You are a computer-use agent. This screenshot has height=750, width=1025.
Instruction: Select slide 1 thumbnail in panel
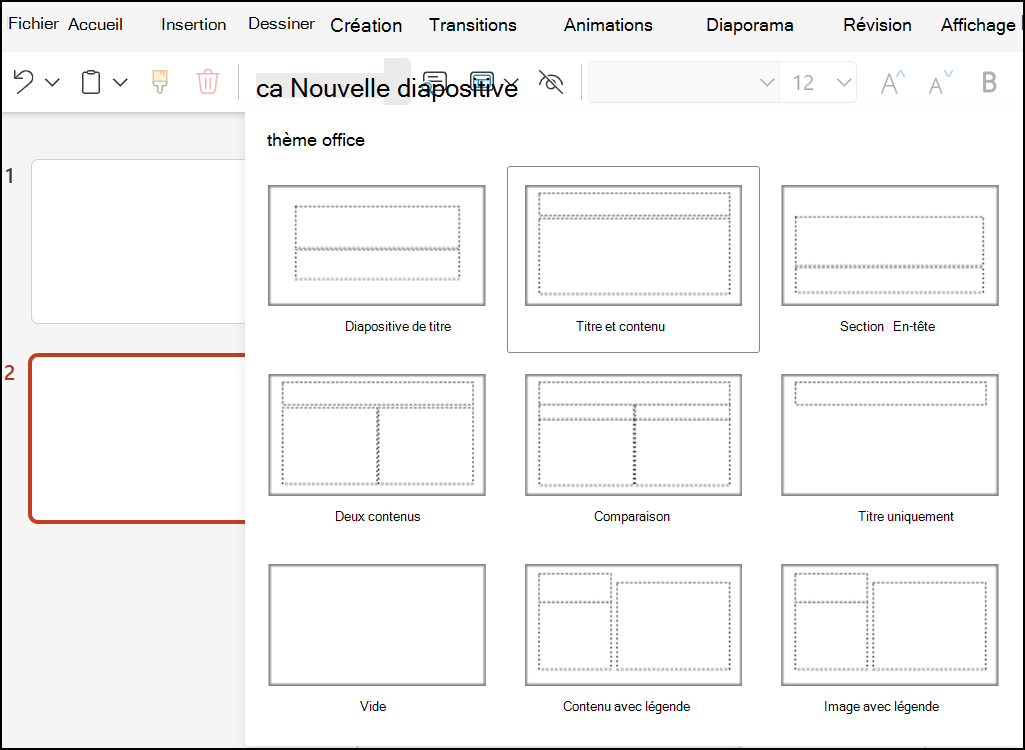pyautogui.click(x=138, y=241)
